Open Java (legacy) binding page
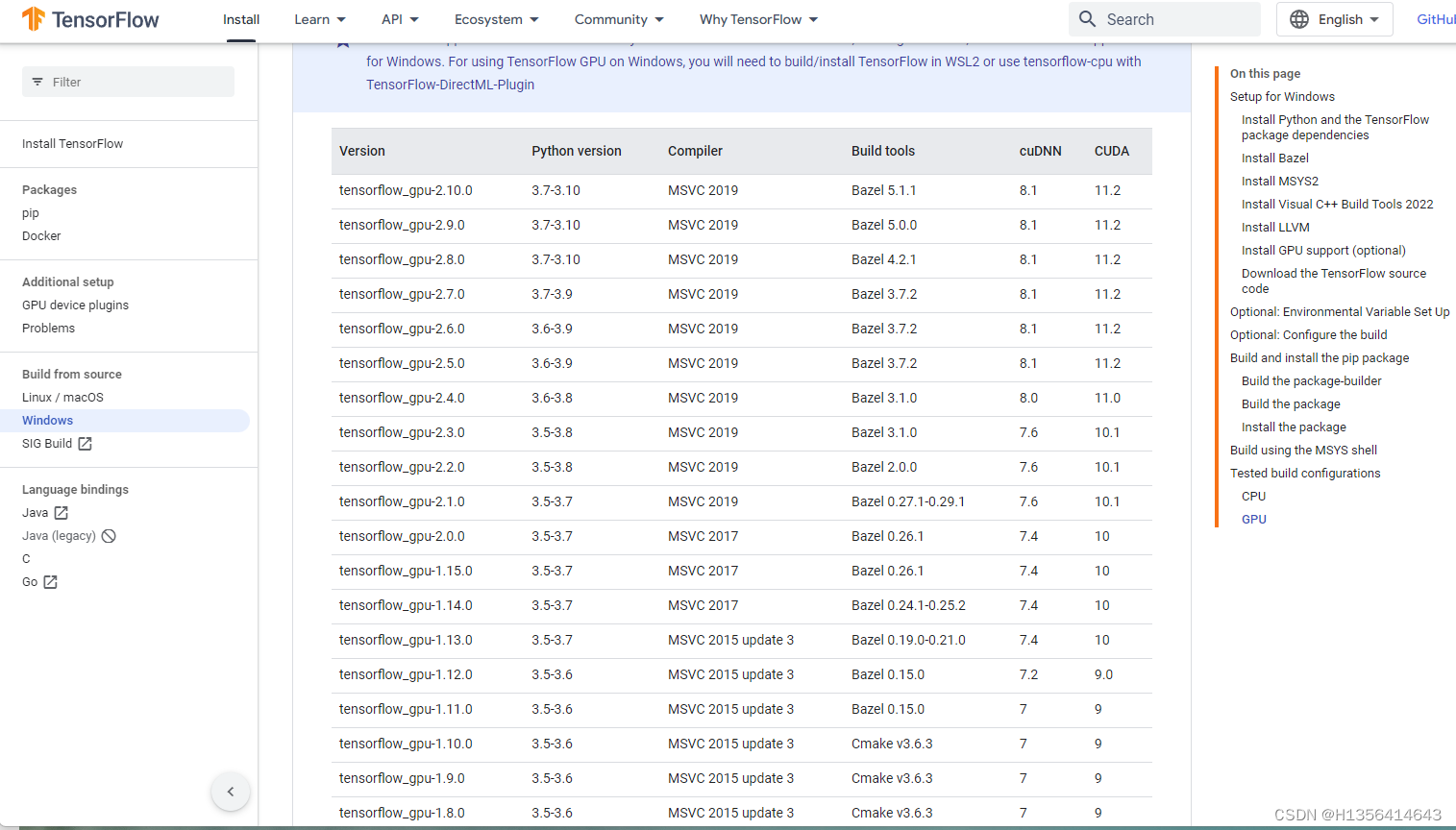1456x830 pixels. tap(59, 536)
